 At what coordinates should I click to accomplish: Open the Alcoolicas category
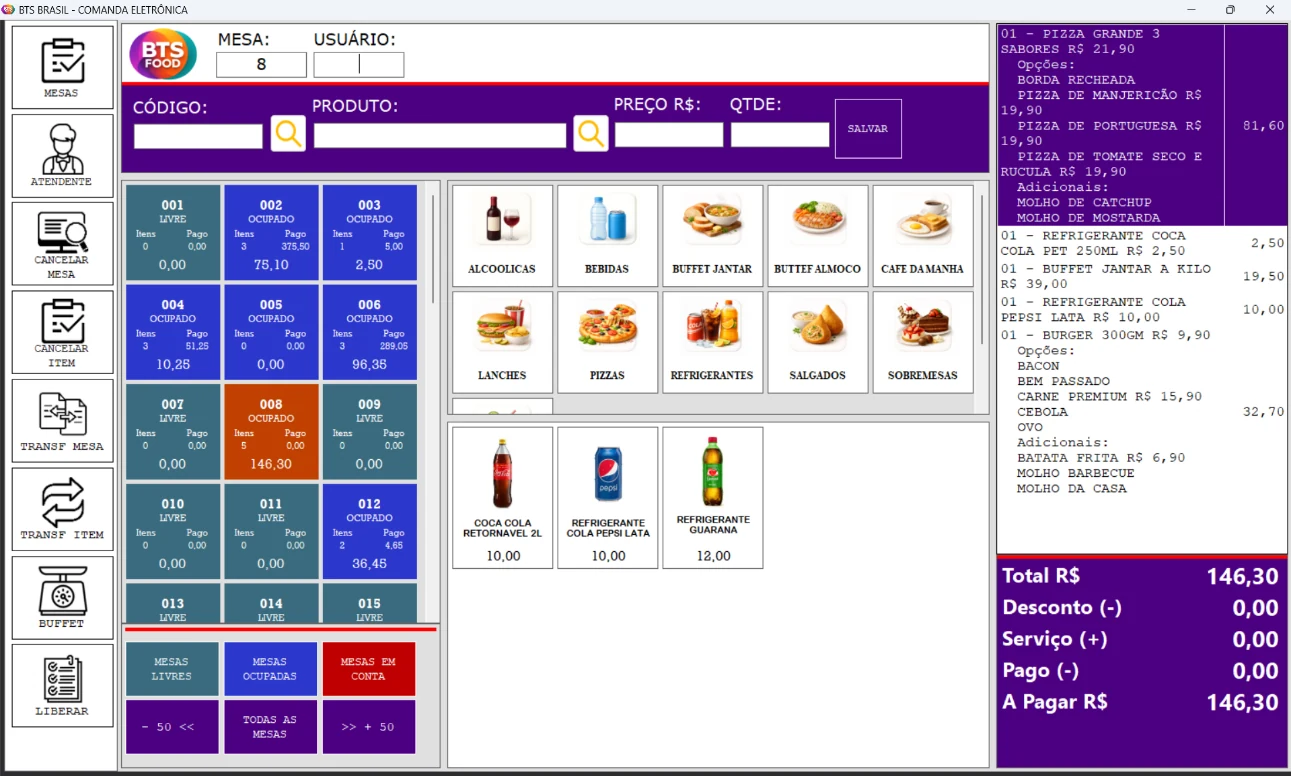tap(502, 236)
